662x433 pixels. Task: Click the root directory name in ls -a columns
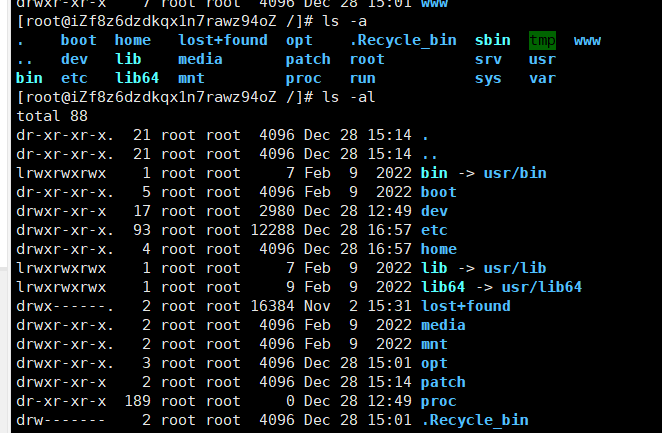[x=367, y=60]
